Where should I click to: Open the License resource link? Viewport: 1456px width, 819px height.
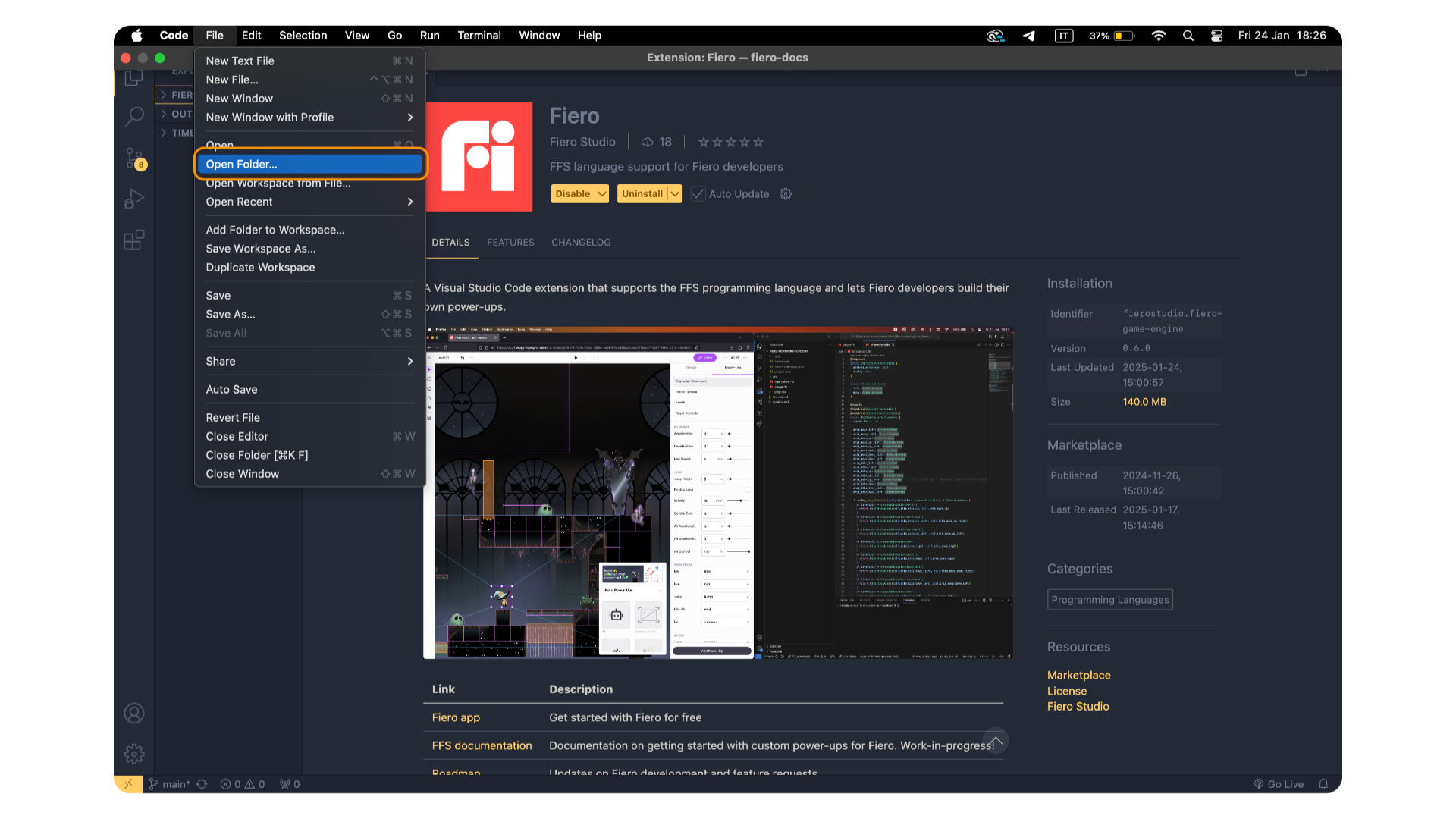[1066, 692]
